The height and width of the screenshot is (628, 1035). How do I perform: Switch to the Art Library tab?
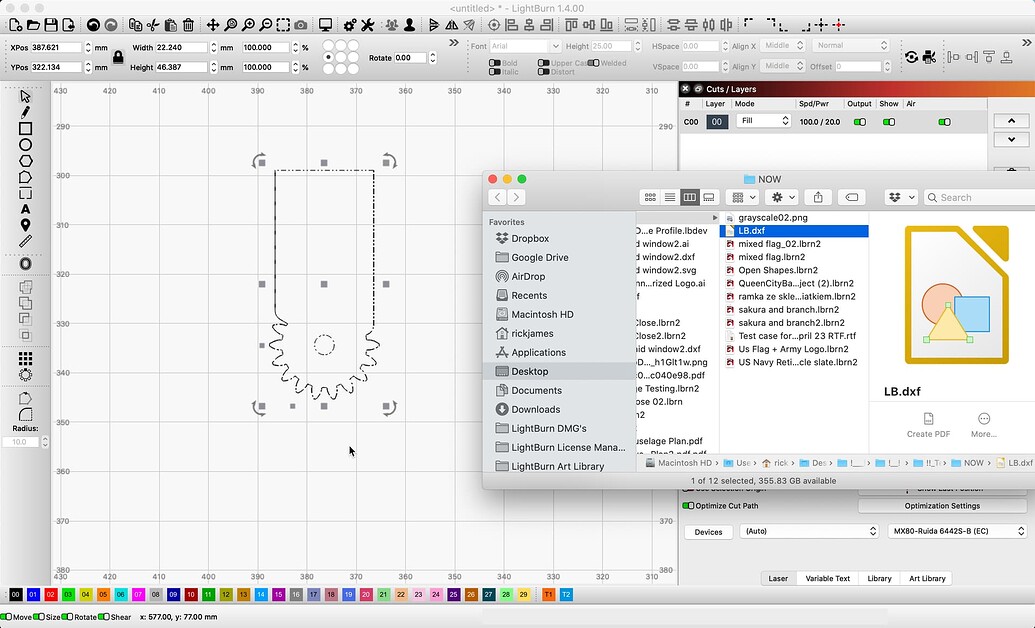(x=926, y=578)
